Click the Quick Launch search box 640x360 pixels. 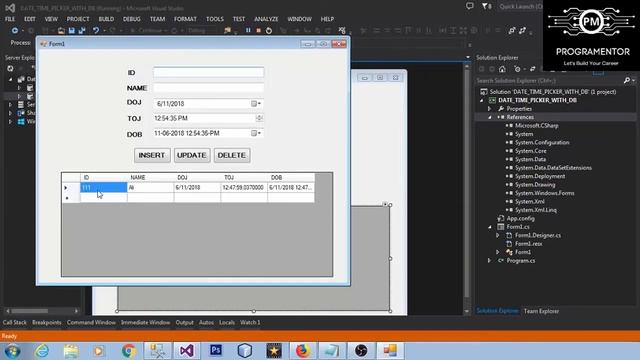520,6
